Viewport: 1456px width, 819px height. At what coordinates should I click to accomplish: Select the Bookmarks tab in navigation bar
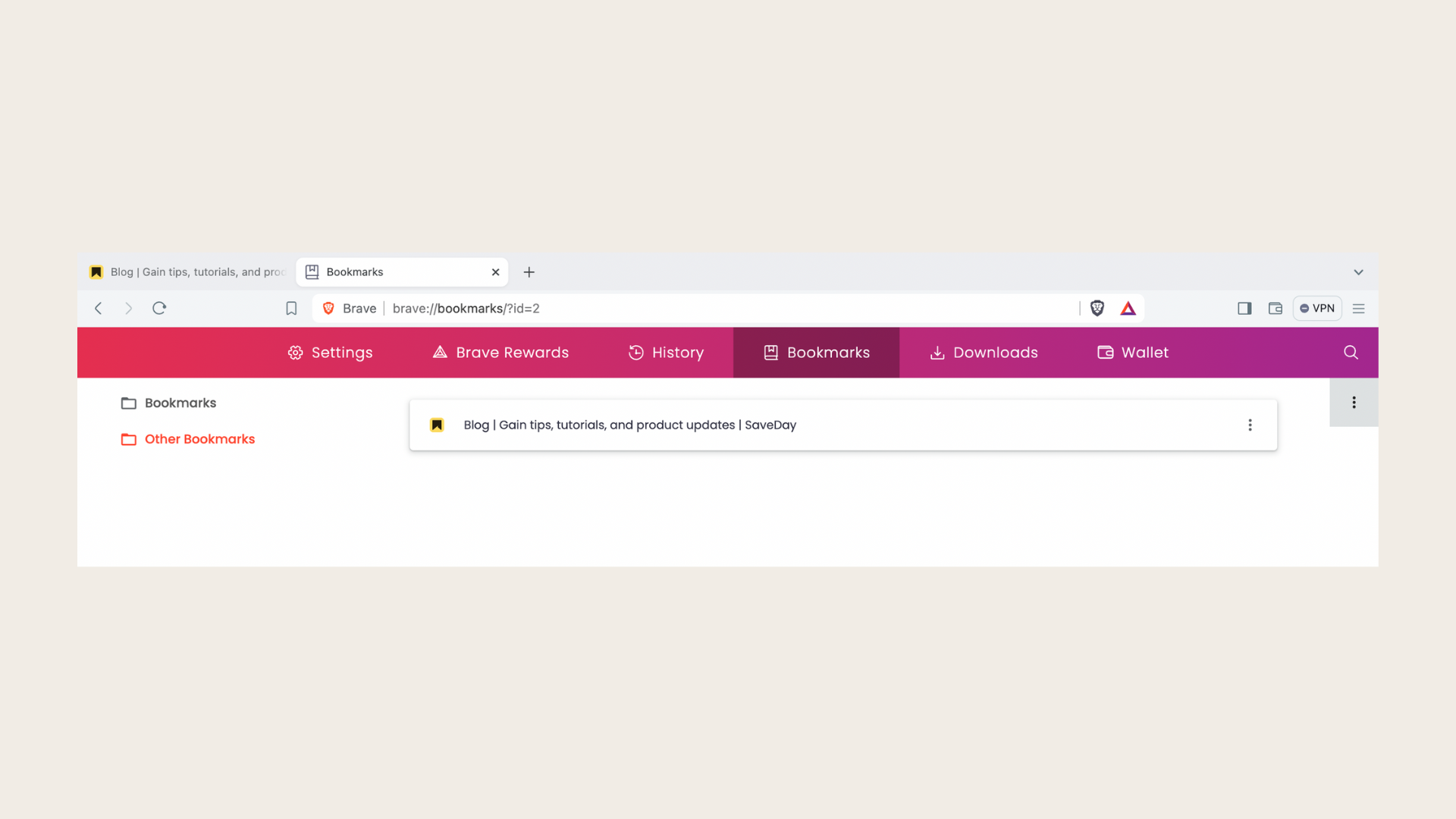pos(816,352)
